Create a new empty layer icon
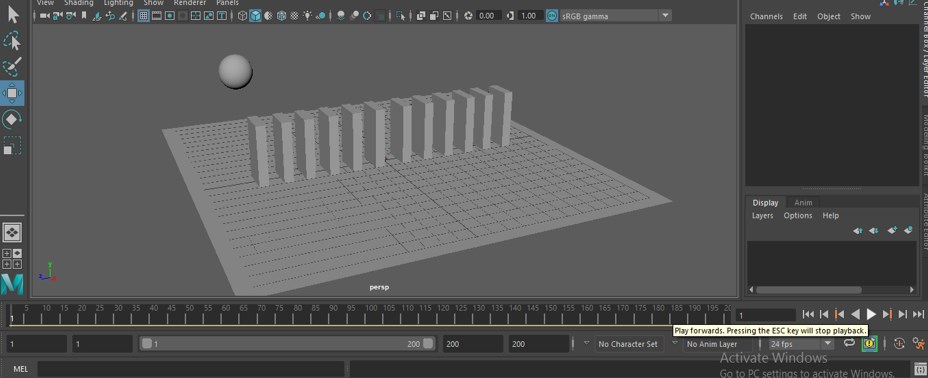The image size is (928, 378). pos(892,230)
